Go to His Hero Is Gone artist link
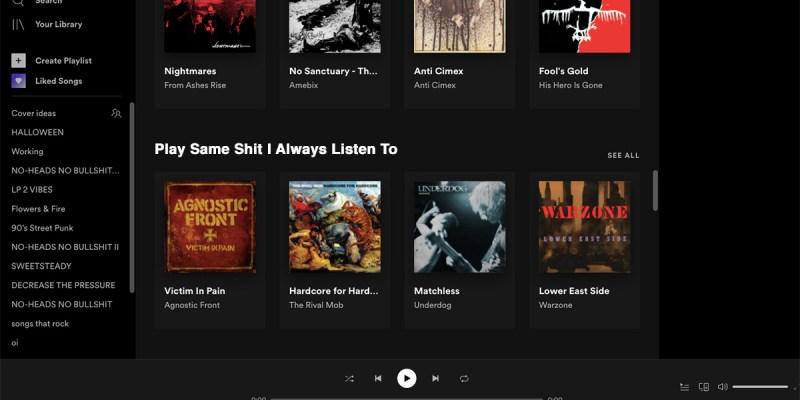This screenshot has height=400, width=800. (570, 85)
